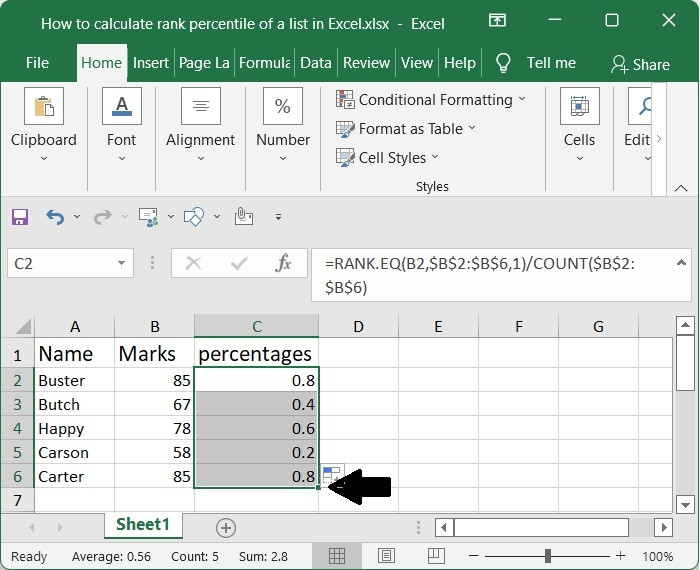Click the Auto Fill Options icon

332,473
